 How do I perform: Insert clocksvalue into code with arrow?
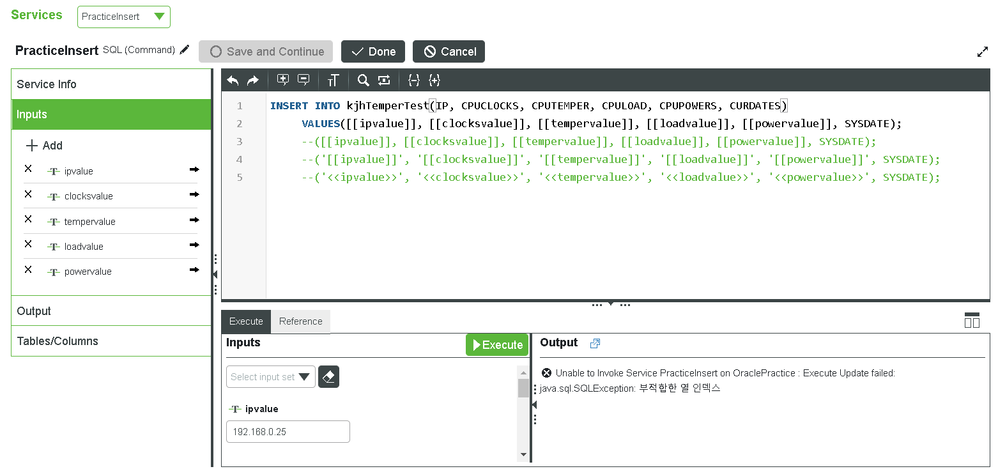(x=194, y=195)
